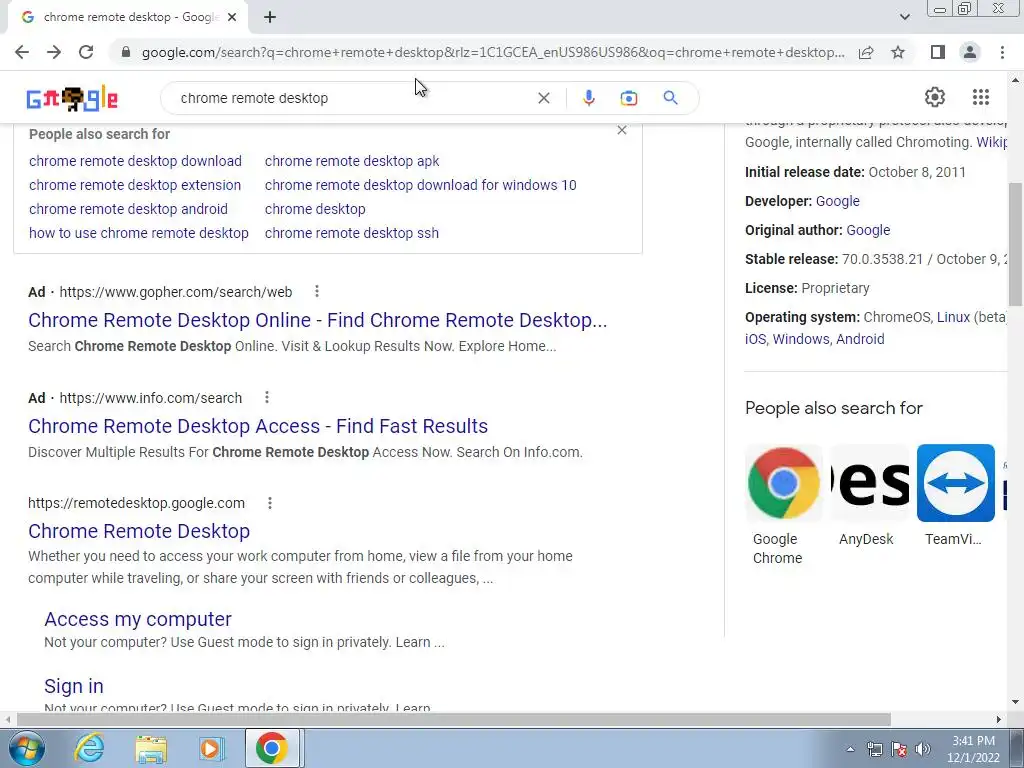Image resolution: width=1024 pixels, height=768 pixels.
Task: Open the Chrome side panel icon
Action: click(x=938, y=52)
